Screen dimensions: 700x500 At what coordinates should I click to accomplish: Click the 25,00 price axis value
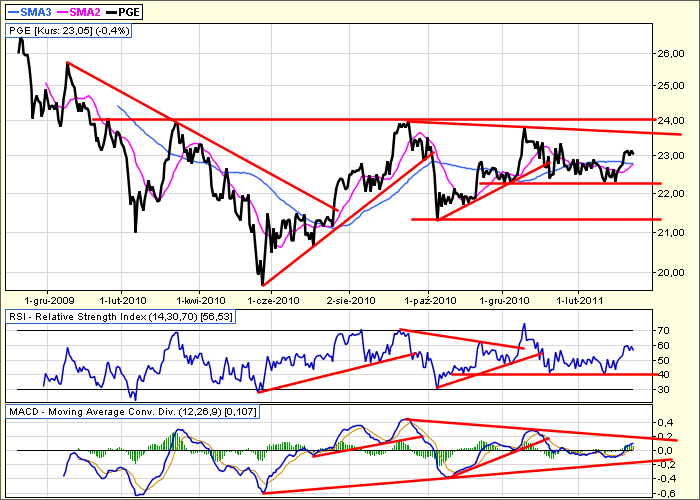tap(671, 85)
